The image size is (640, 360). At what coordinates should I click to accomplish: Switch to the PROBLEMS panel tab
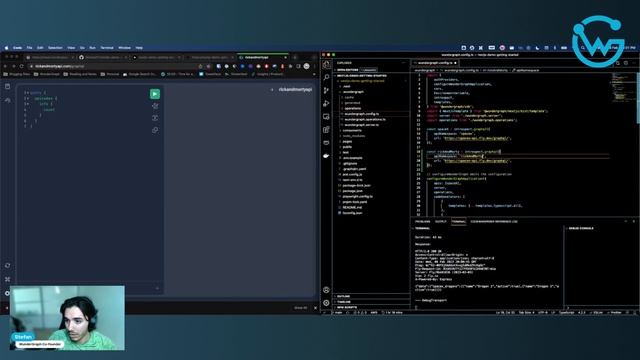click(422, 222)
